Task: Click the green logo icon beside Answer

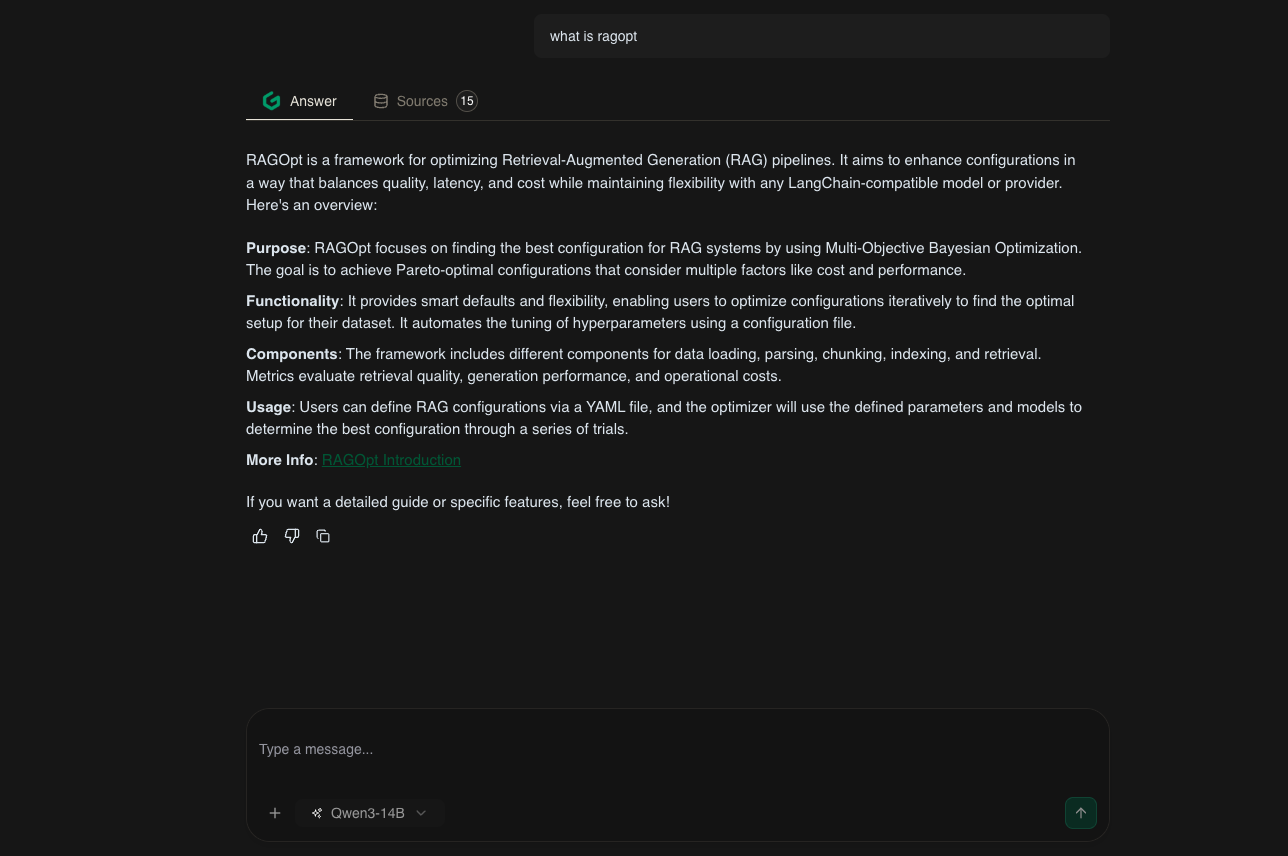Action: 271,101
